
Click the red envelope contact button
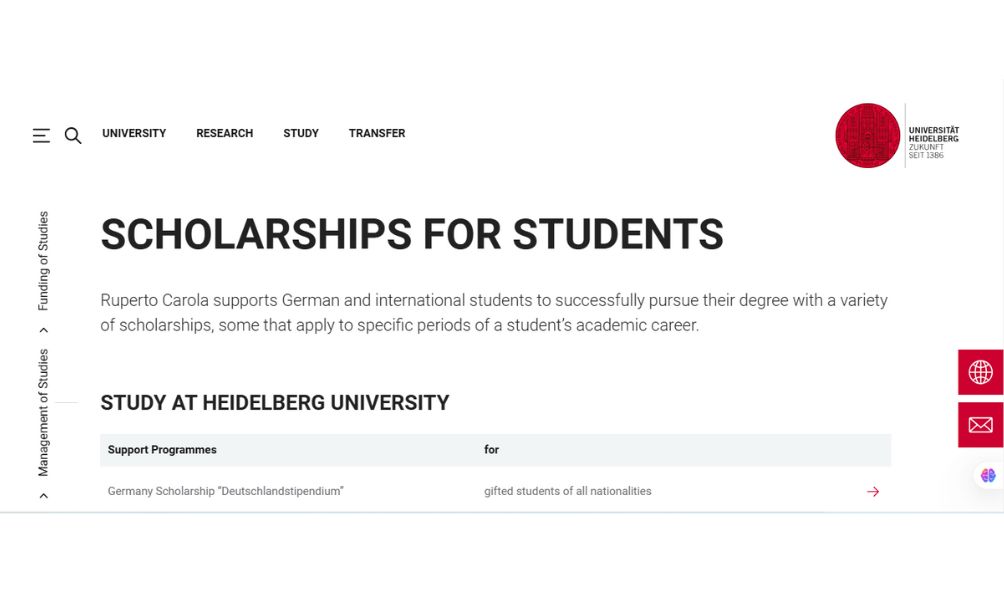point(980,425)
